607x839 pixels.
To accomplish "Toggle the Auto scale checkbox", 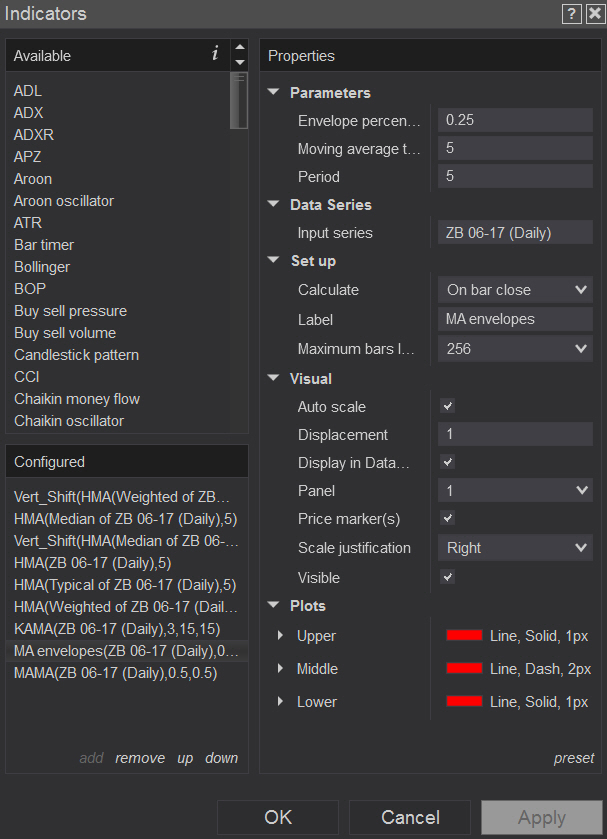I will point(448,406).
